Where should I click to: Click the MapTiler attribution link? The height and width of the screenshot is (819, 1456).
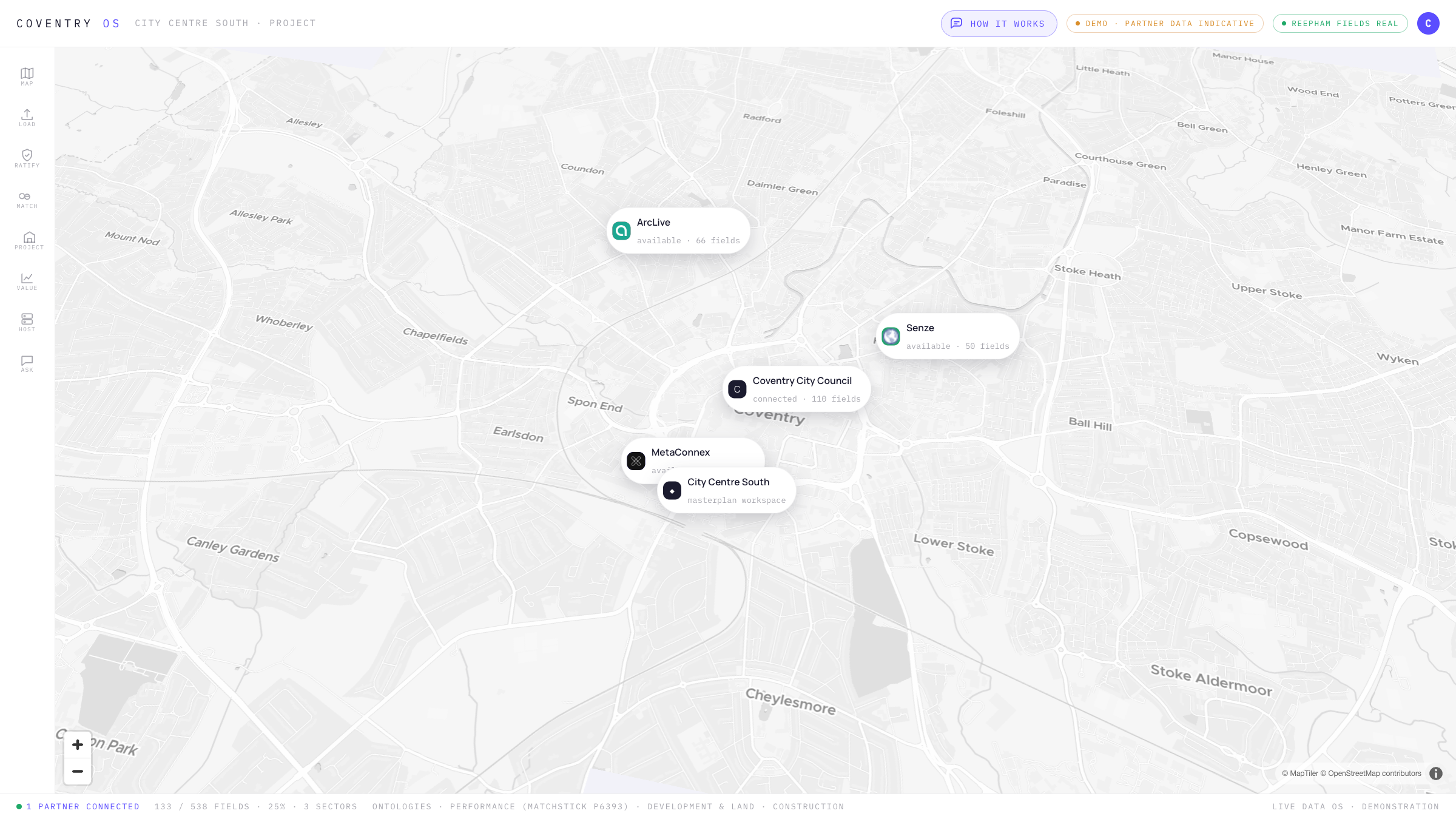coord(1300,773)
